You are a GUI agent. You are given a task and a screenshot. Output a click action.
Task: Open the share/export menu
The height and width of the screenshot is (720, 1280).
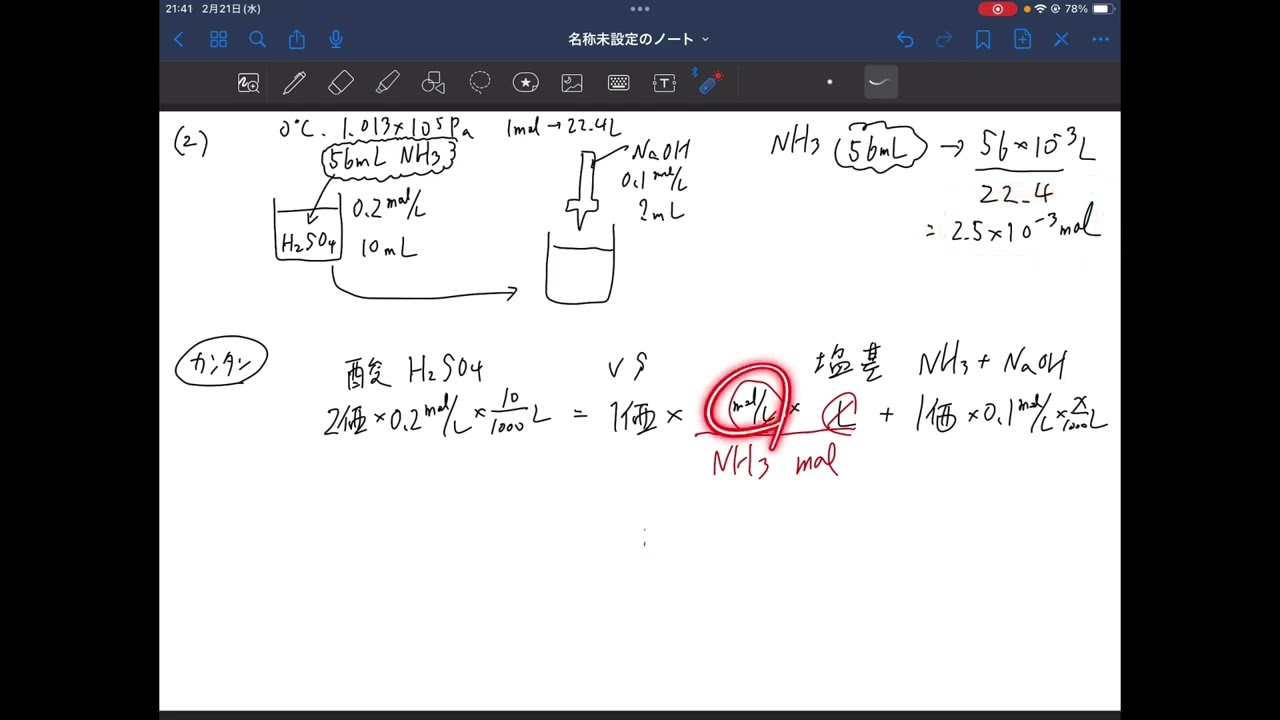coord(297,39)
